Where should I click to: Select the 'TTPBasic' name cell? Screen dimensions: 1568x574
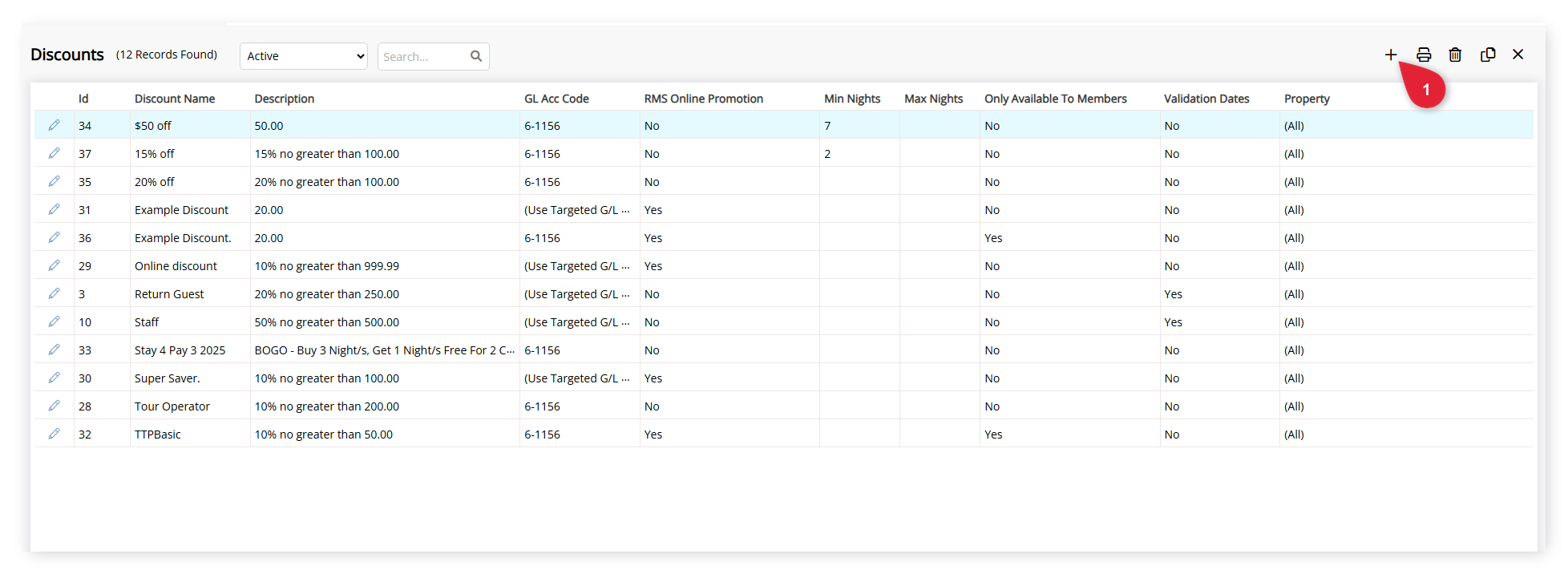[x=158, y=435]
